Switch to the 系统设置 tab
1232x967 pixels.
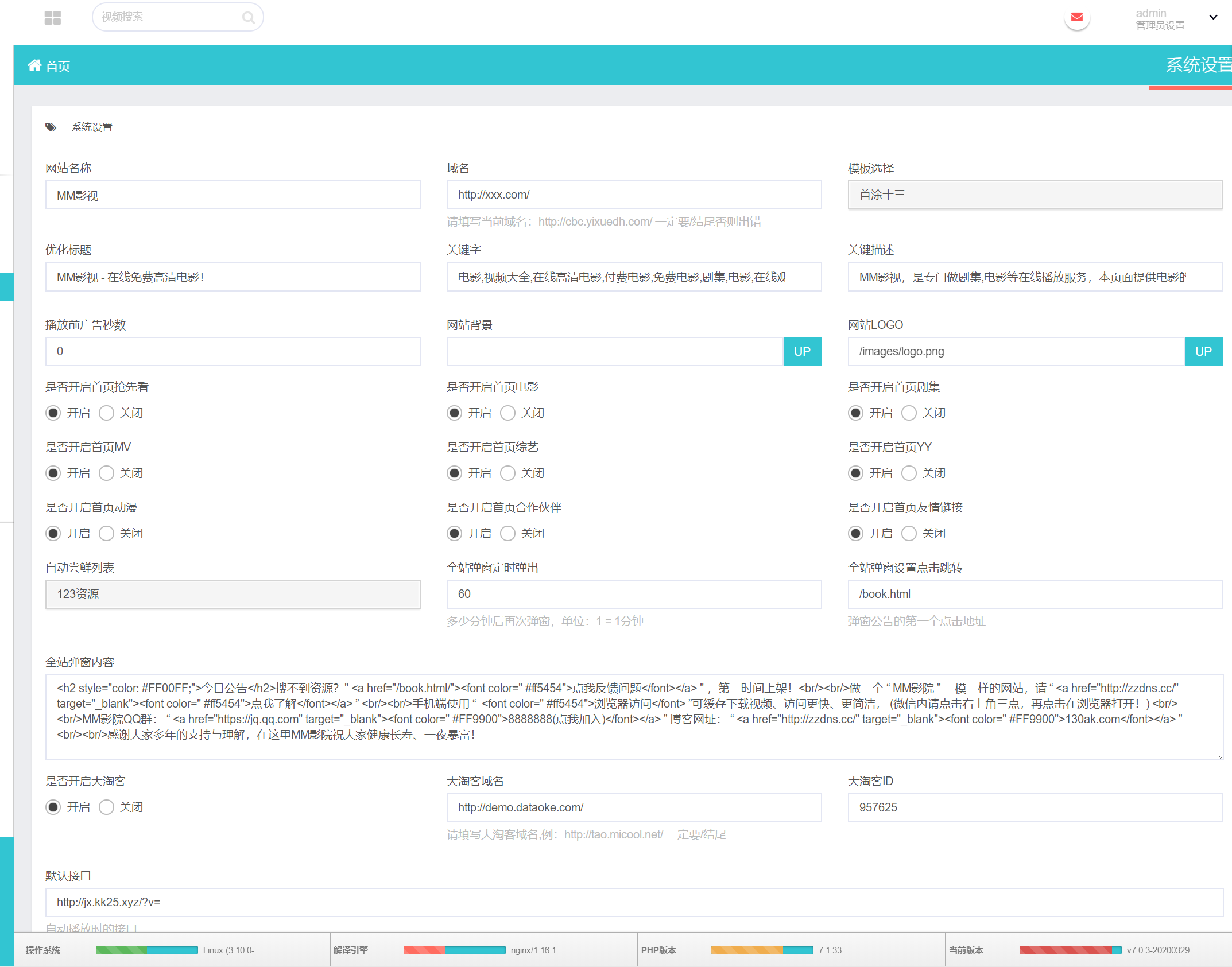(1195, 66)
